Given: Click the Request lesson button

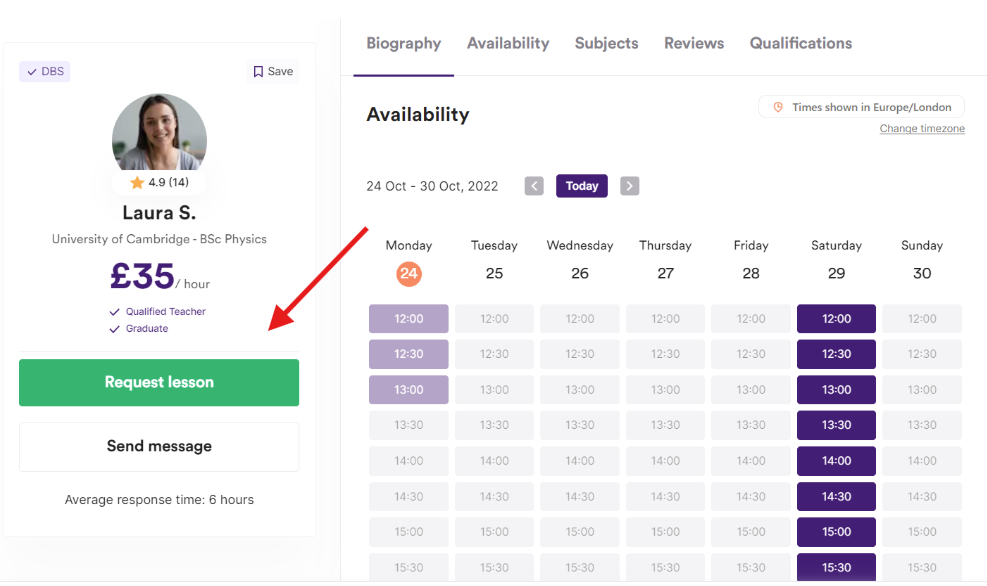Looking at the screenshot, I should click(159, 383).
